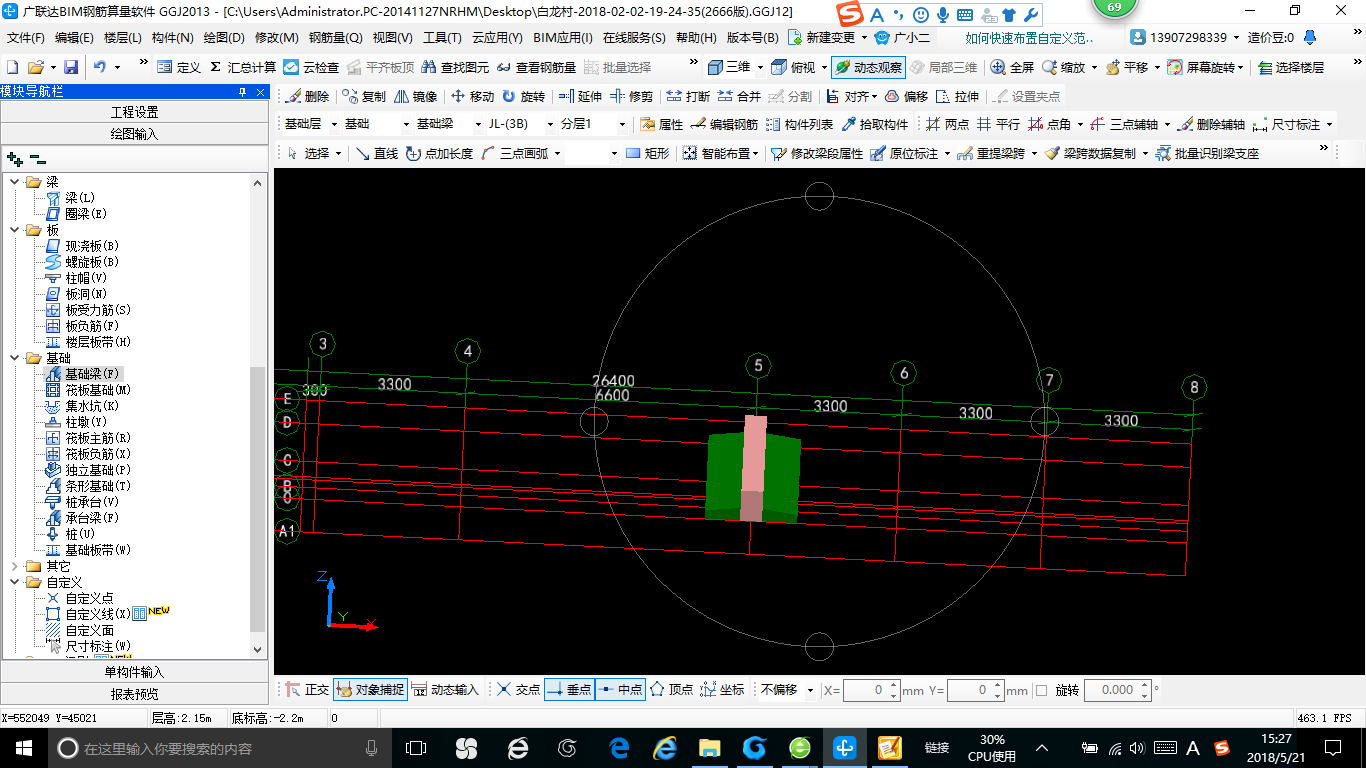Select the 旋转 (Rotate) tool
The image size is (1366, 768).
point(524,97)
